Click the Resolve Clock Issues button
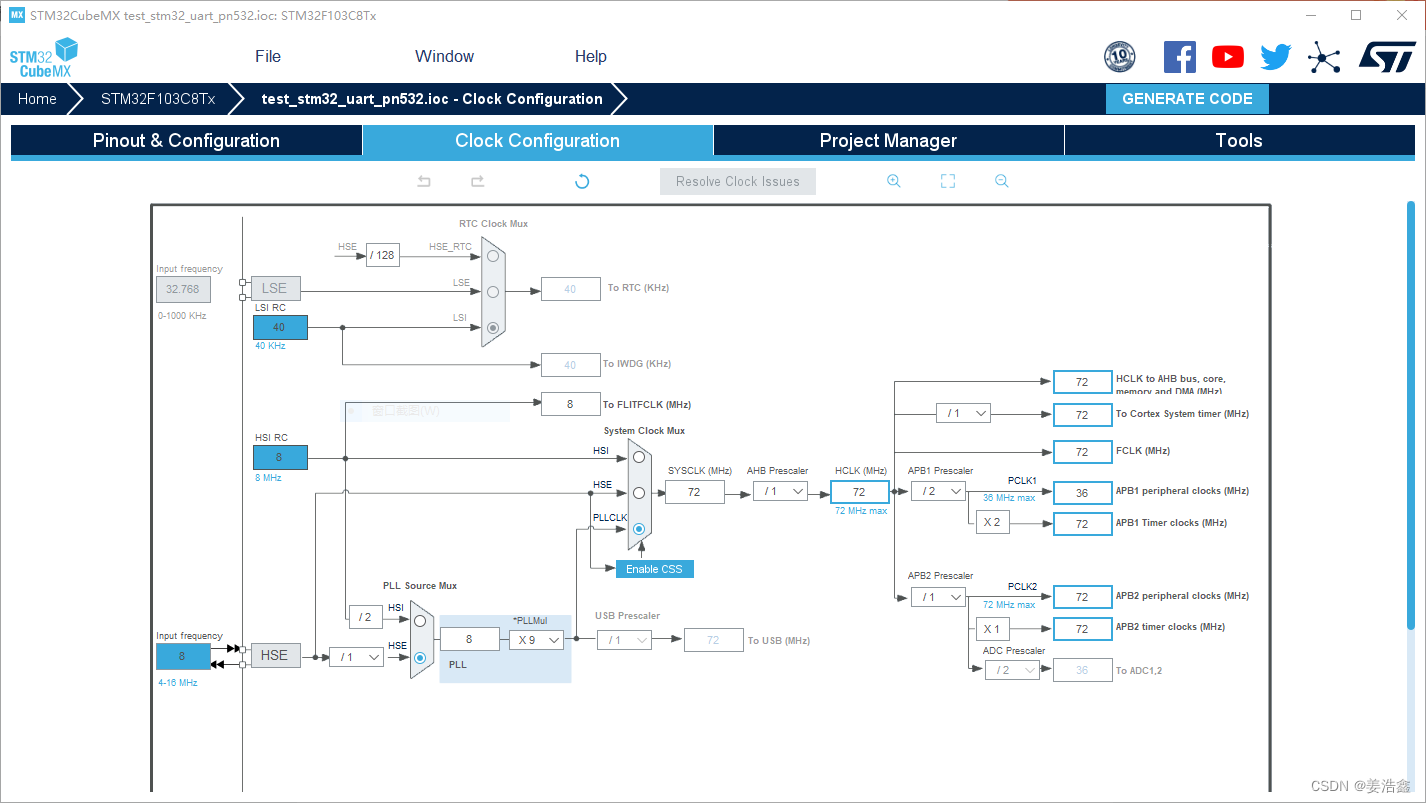Viewport: 1426px width, 803px height. pos(738,181)
